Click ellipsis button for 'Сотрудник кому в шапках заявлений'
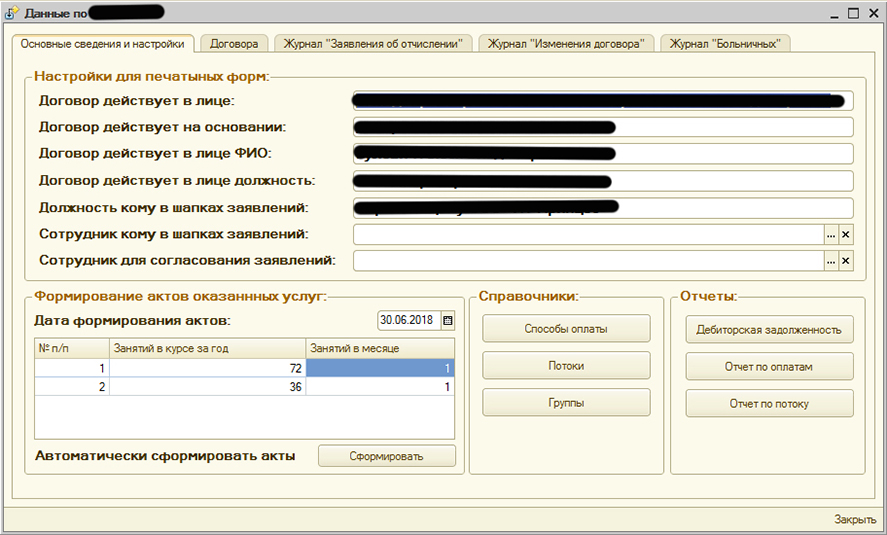 [x=830, y=234]
